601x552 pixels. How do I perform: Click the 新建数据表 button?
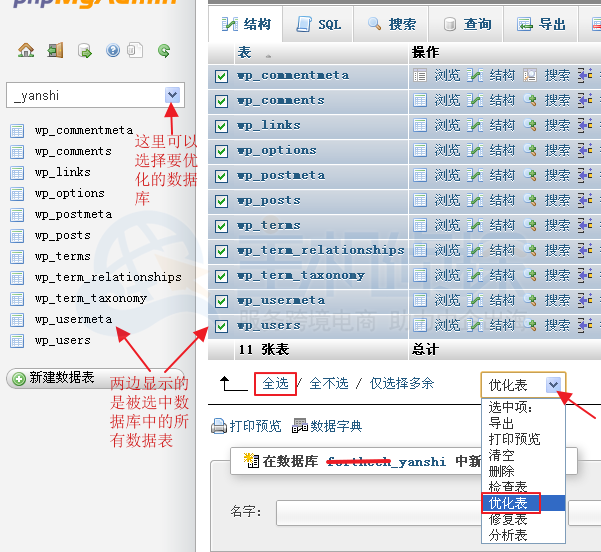coord(95,378)
